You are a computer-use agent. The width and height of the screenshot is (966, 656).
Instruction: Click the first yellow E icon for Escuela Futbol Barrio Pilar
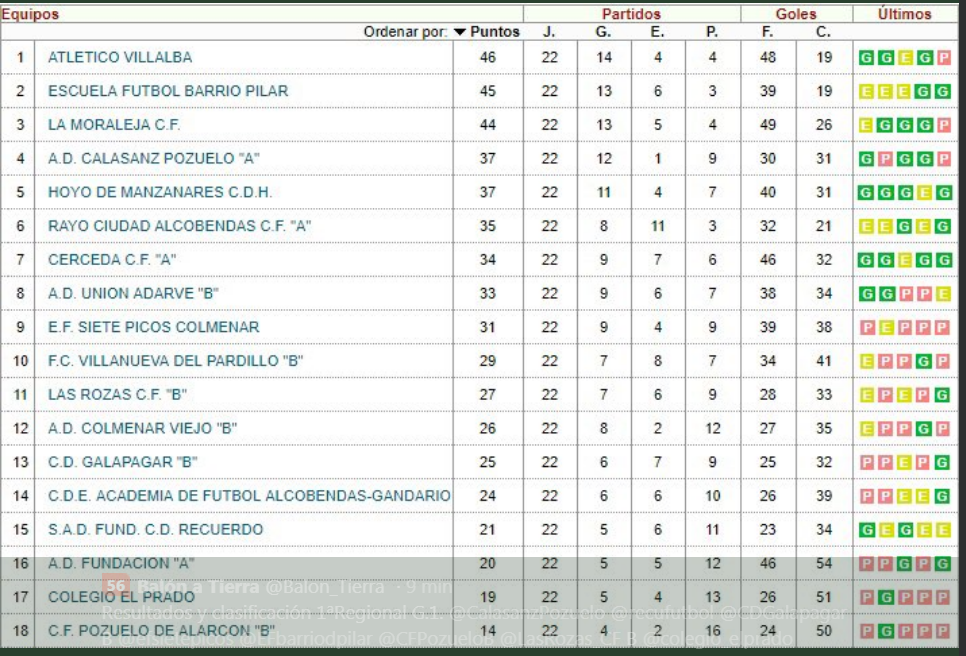866,92
